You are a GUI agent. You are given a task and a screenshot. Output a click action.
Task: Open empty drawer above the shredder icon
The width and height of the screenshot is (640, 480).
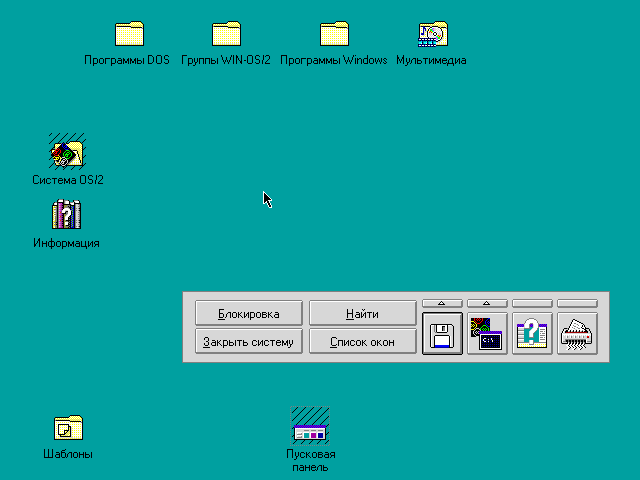pyautogui.click(x=577, y=303)
